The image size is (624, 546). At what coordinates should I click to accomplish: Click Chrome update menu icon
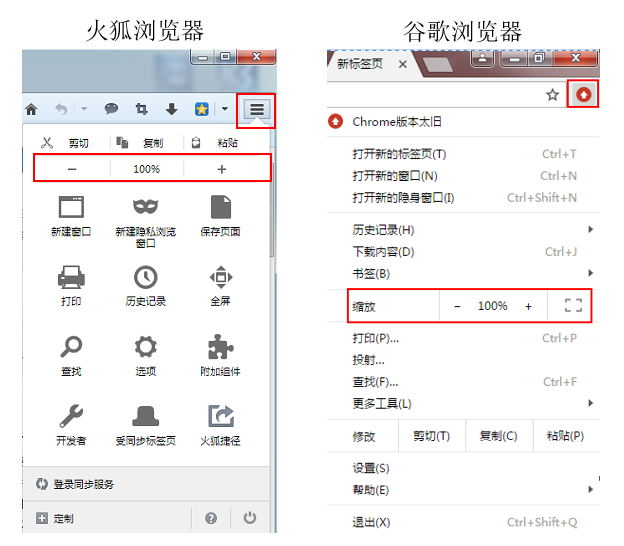coord(583,95)
